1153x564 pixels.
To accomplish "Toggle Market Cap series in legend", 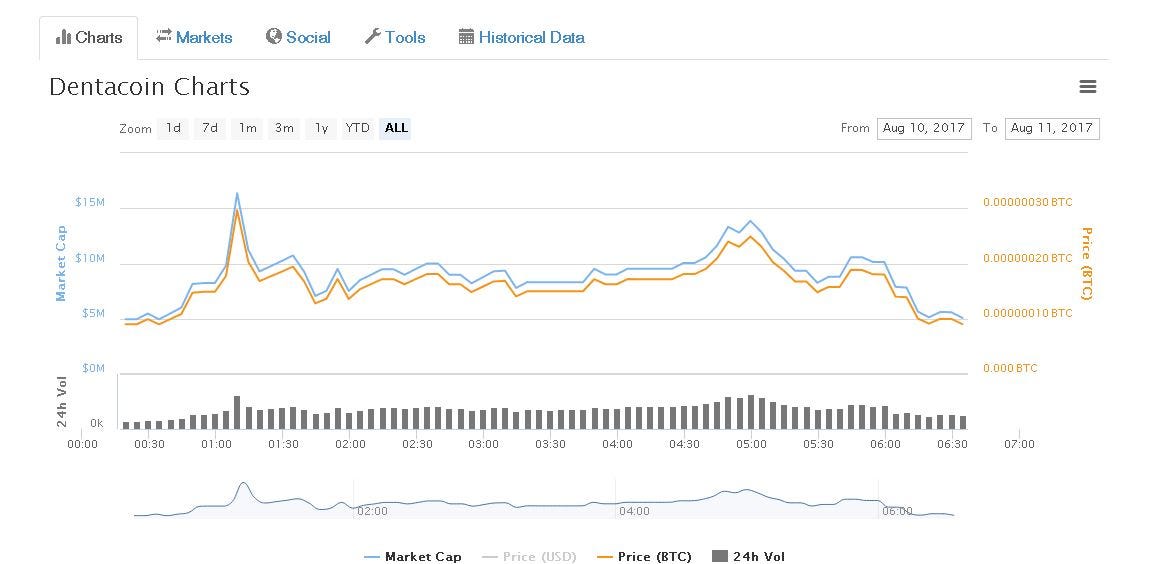I will [413, 557].
